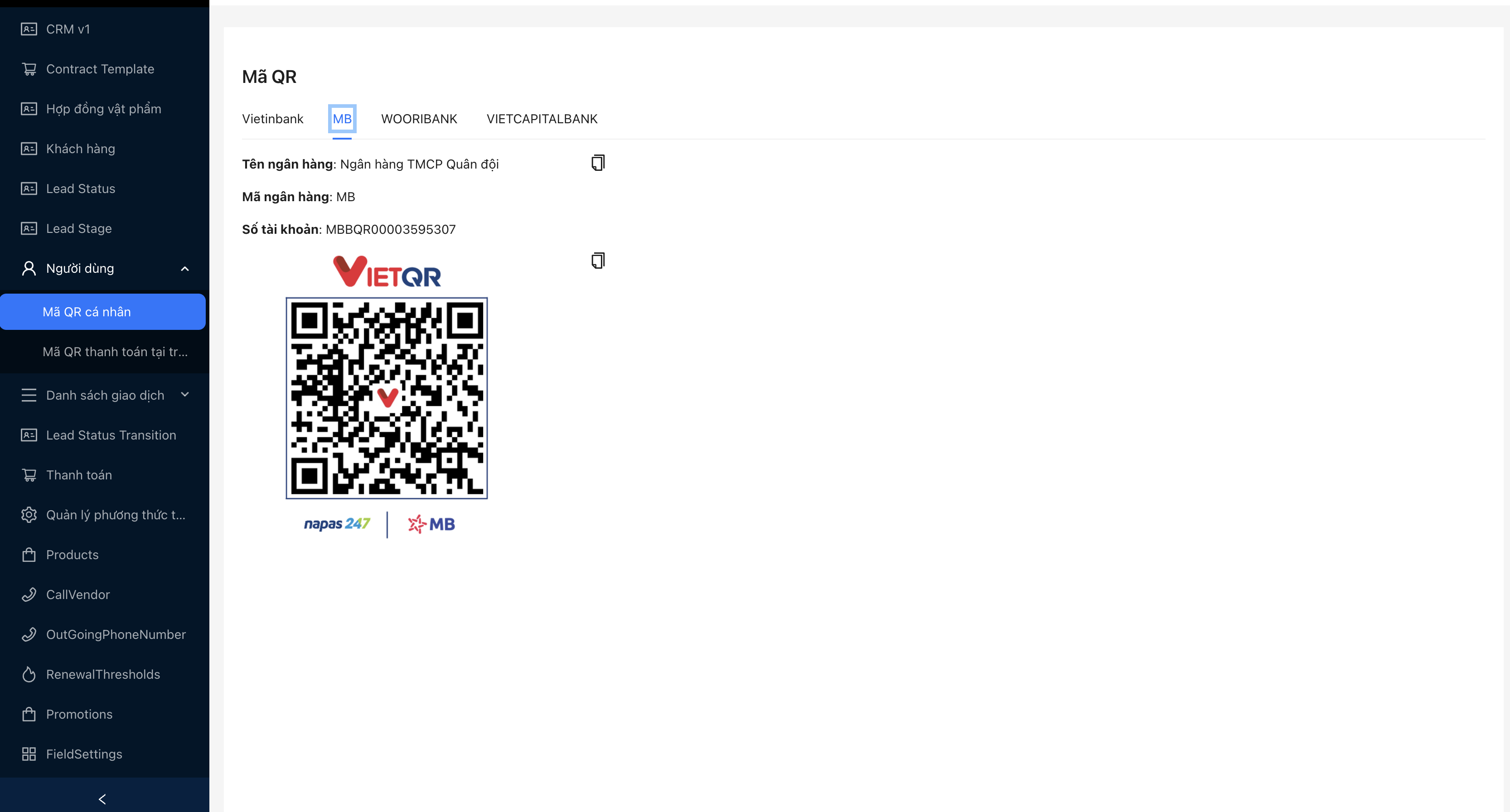Click the cart icon next to Contract Template
The height and width of the screenshot is (812, 1510).
[29, 69]
